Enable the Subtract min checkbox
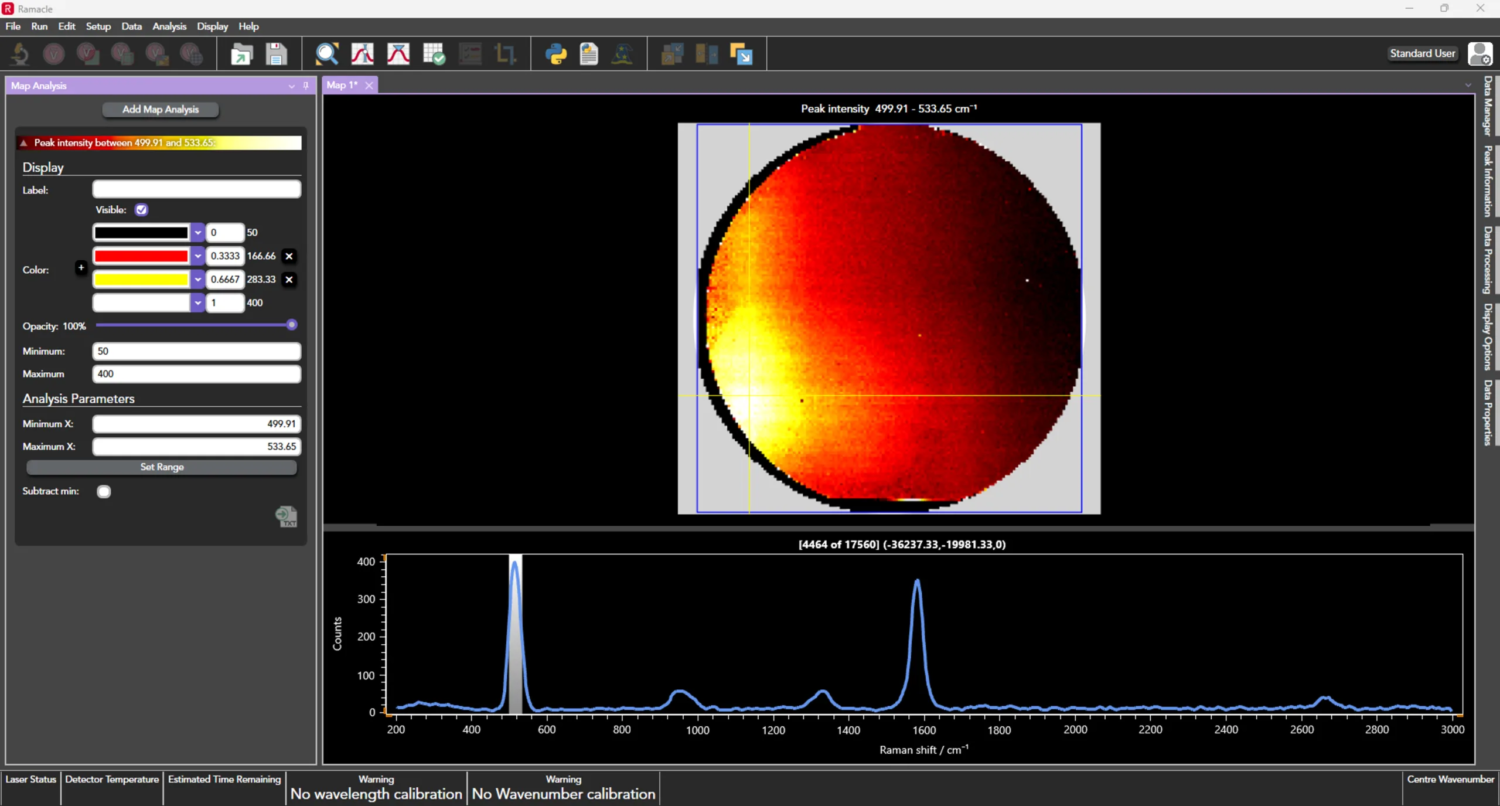The height and width of the screenshot is (806, 1500). point(104,491)
